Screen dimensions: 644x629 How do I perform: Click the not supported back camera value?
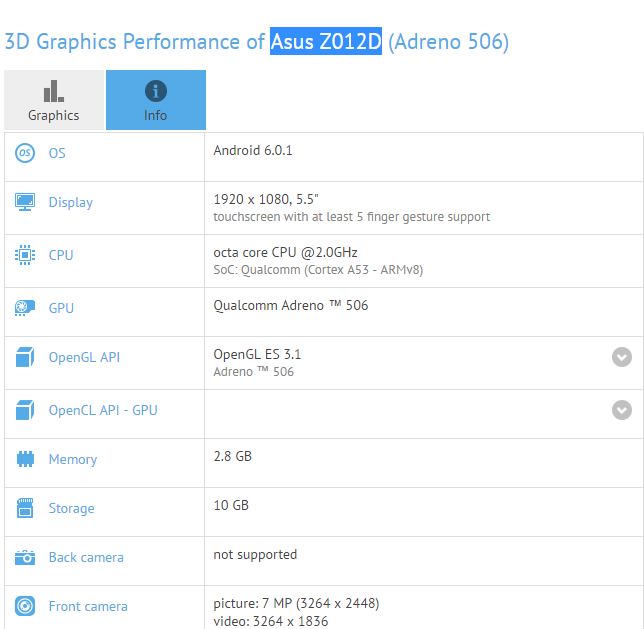coord(255,554)
